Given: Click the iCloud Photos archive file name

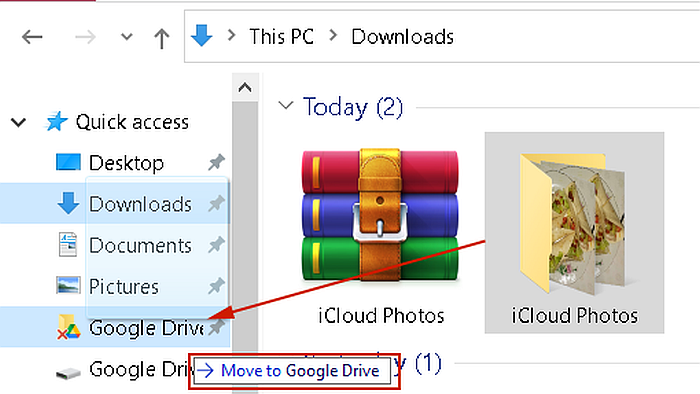Looking at the screenshot, I should tap(381, 316).
